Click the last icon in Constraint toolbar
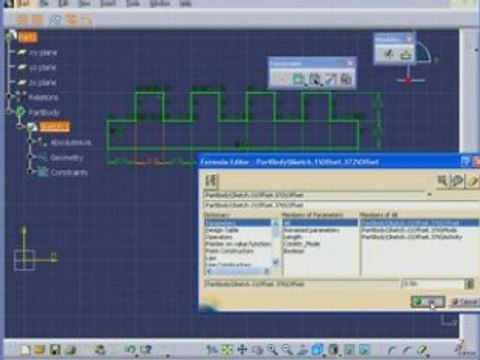 [346, 79]
